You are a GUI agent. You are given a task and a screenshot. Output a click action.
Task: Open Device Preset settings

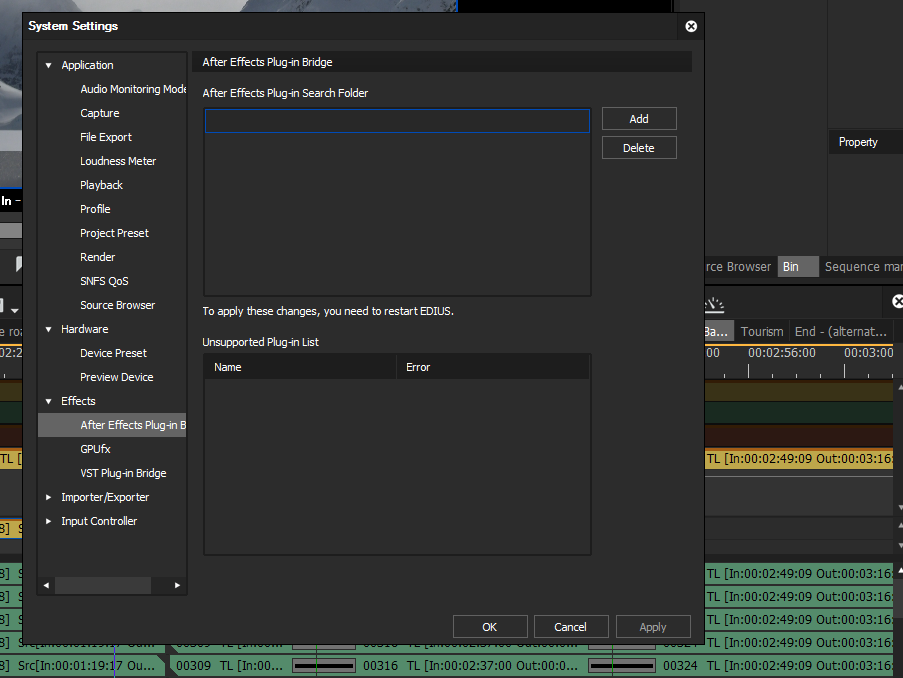pos(113,353)
